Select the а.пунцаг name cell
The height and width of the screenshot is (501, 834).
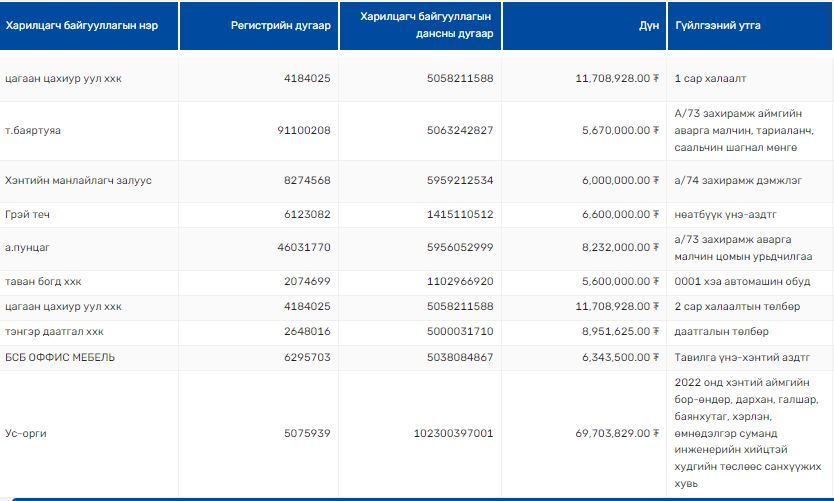[x=29, y=247]
